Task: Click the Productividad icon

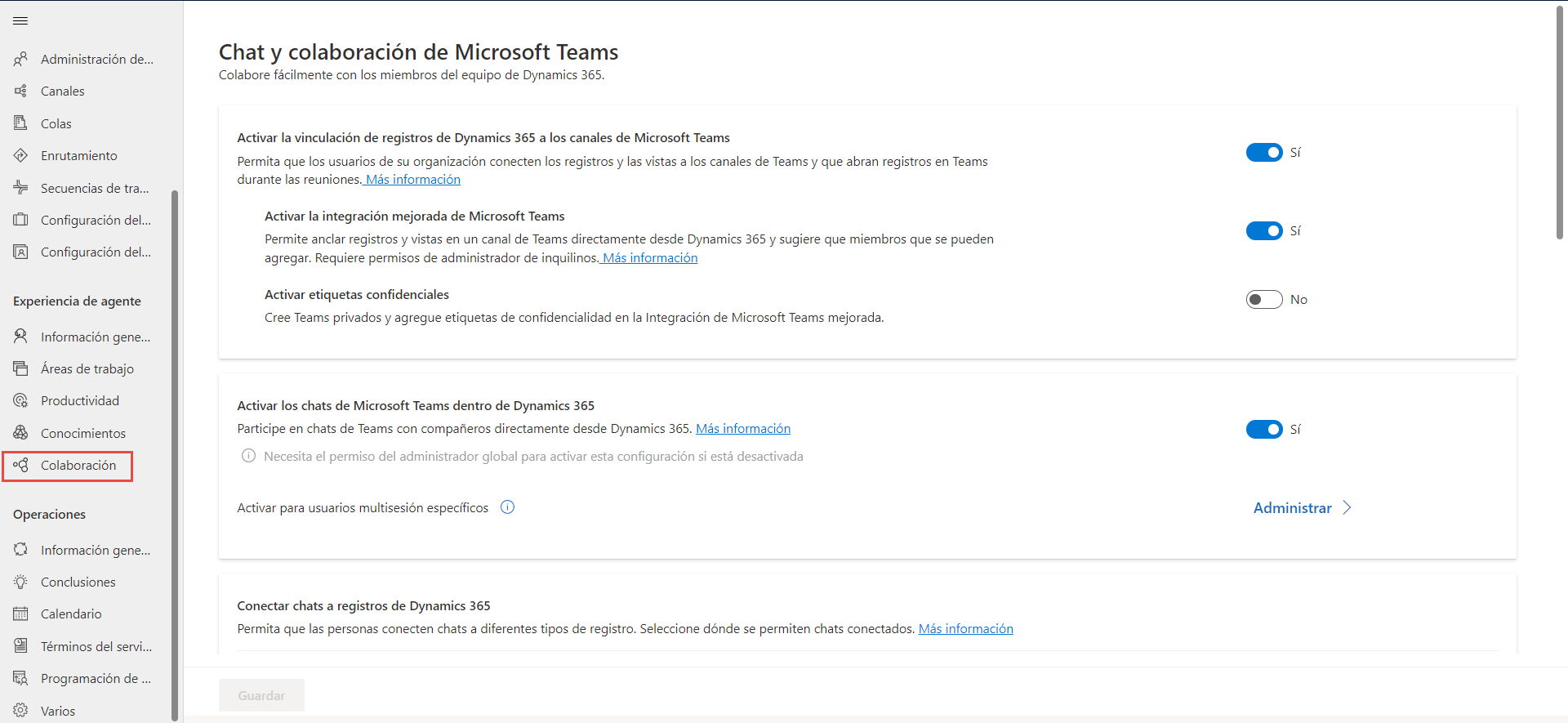Action: coord(20,400)
